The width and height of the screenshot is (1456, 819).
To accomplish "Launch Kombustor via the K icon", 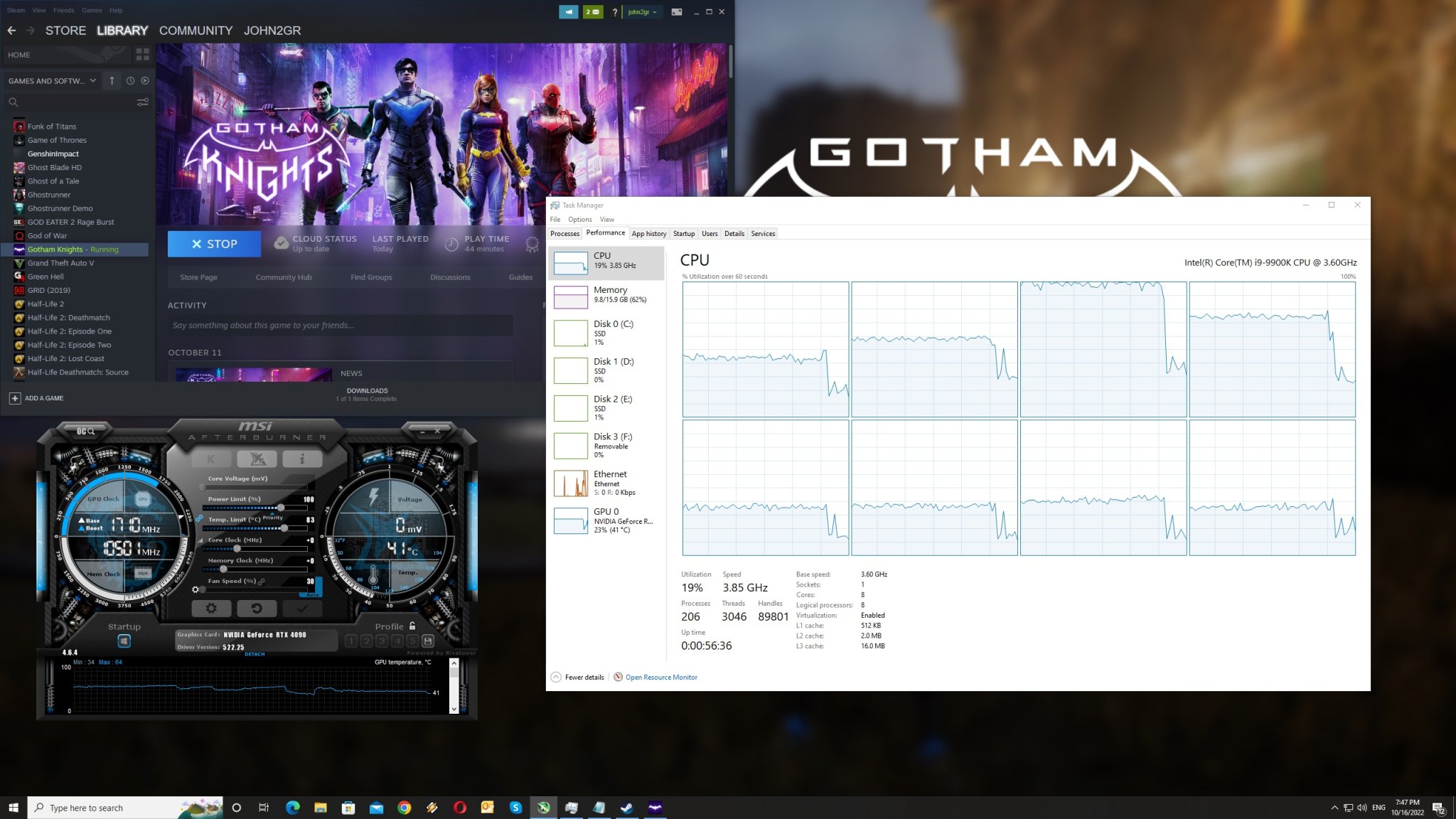I will click(211, 459).
